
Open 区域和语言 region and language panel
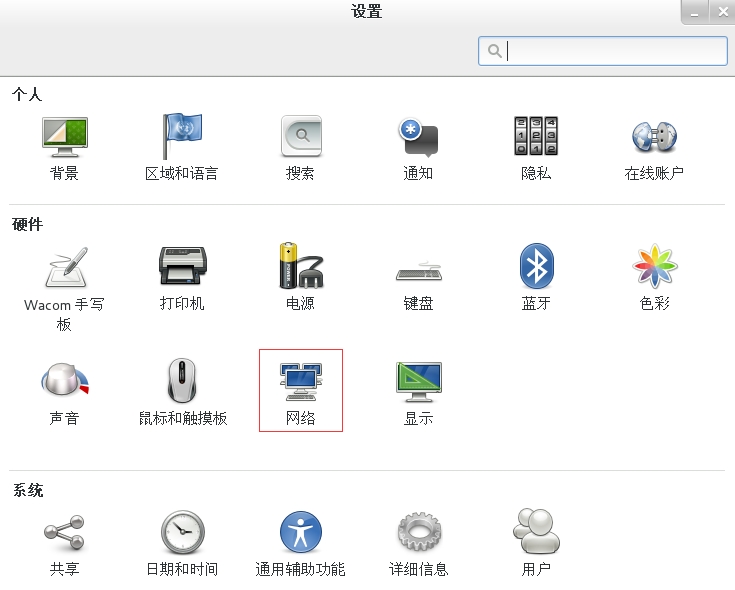click(182, 148)
